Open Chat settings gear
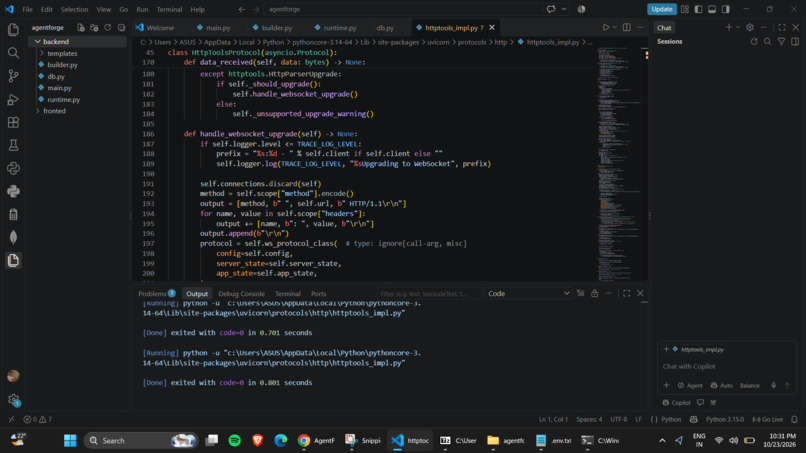This screenshot has height=453, width=806. (750, 27)
